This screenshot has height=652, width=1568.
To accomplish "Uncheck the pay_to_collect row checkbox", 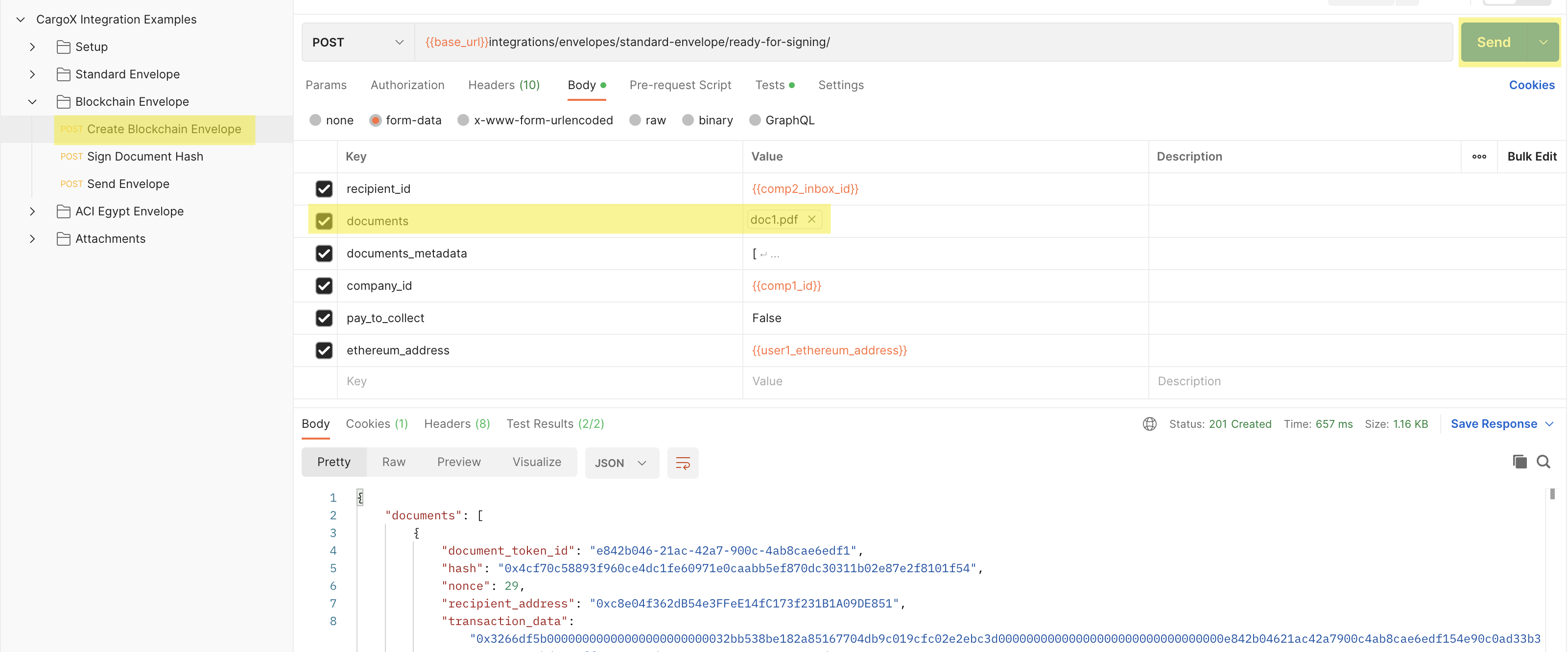I will 324,318.
